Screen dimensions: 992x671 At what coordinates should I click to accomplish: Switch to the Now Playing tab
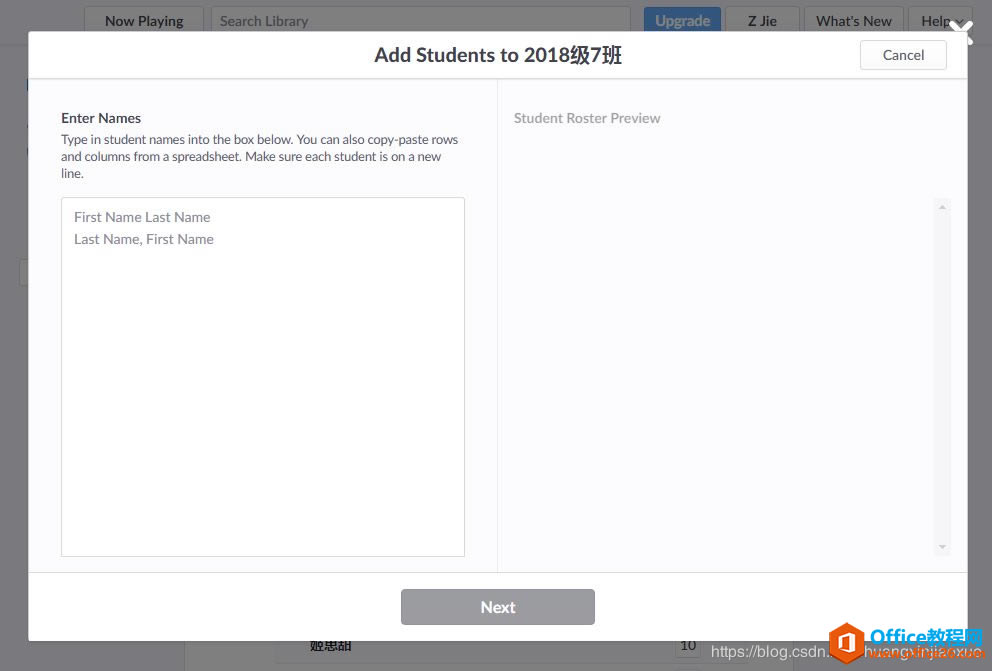click(x=143, y=20)
